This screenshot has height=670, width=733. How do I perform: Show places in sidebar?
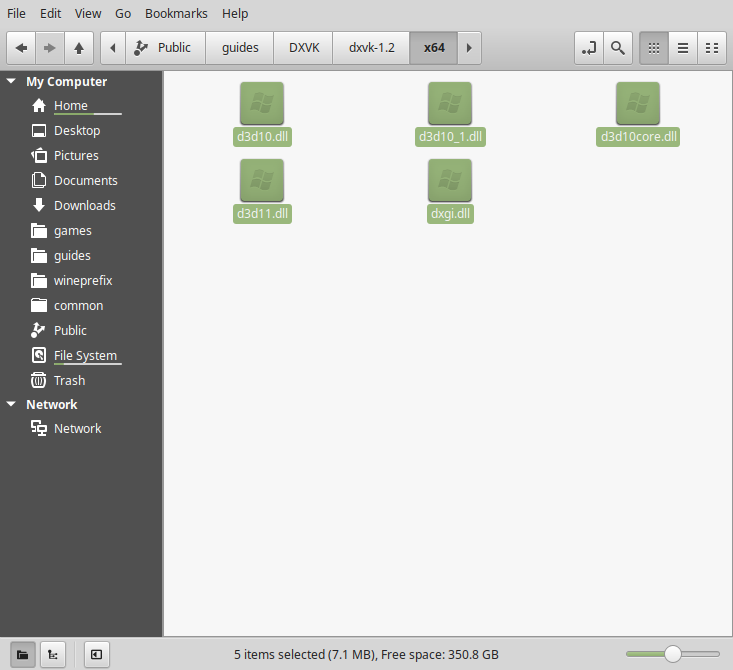coord(22,654)
